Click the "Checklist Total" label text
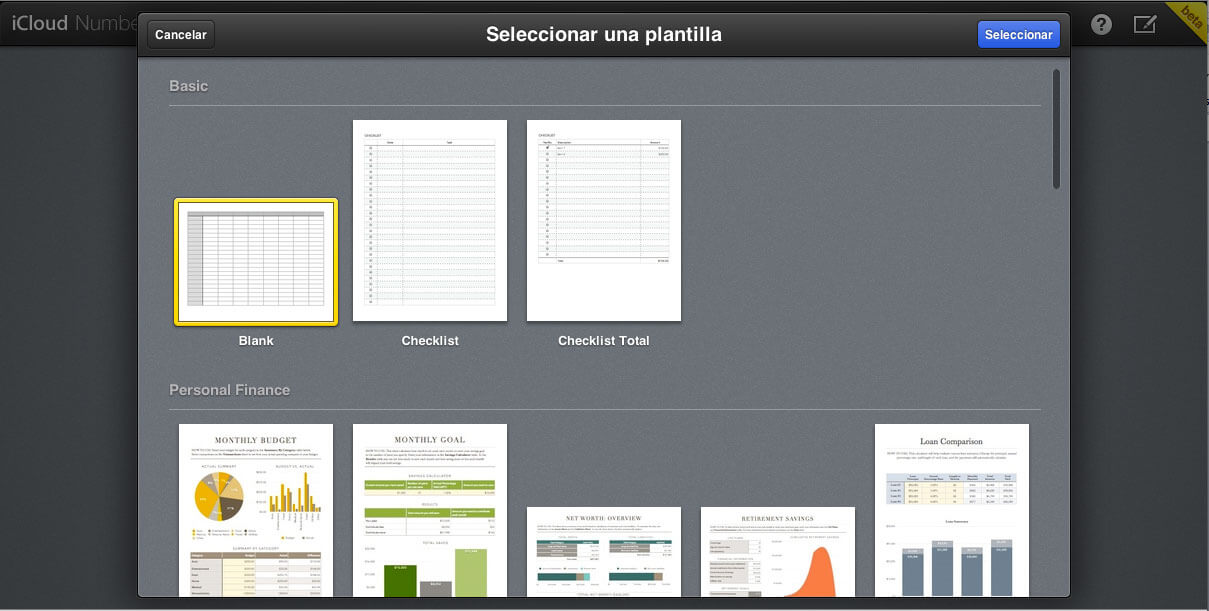This screenshot has width=1209, height=611. [604, 341]
